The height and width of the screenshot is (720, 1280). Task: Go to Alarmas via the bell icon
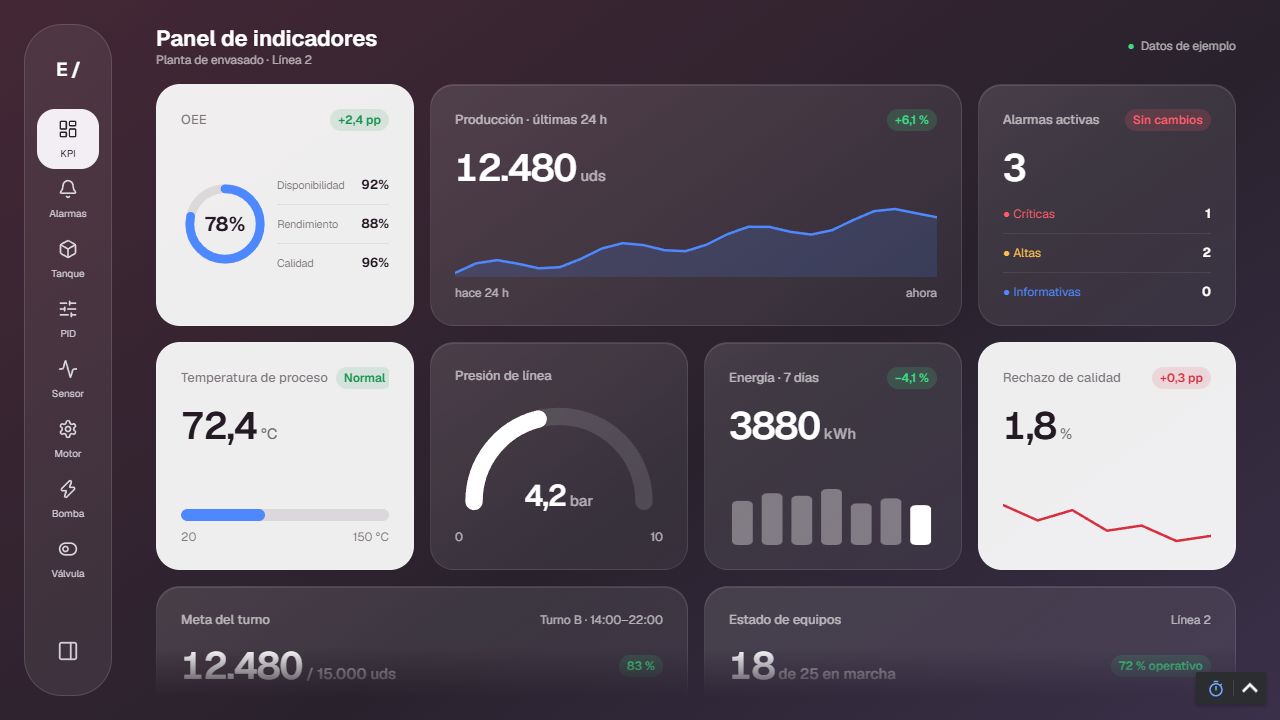click(x=68, y=189)
